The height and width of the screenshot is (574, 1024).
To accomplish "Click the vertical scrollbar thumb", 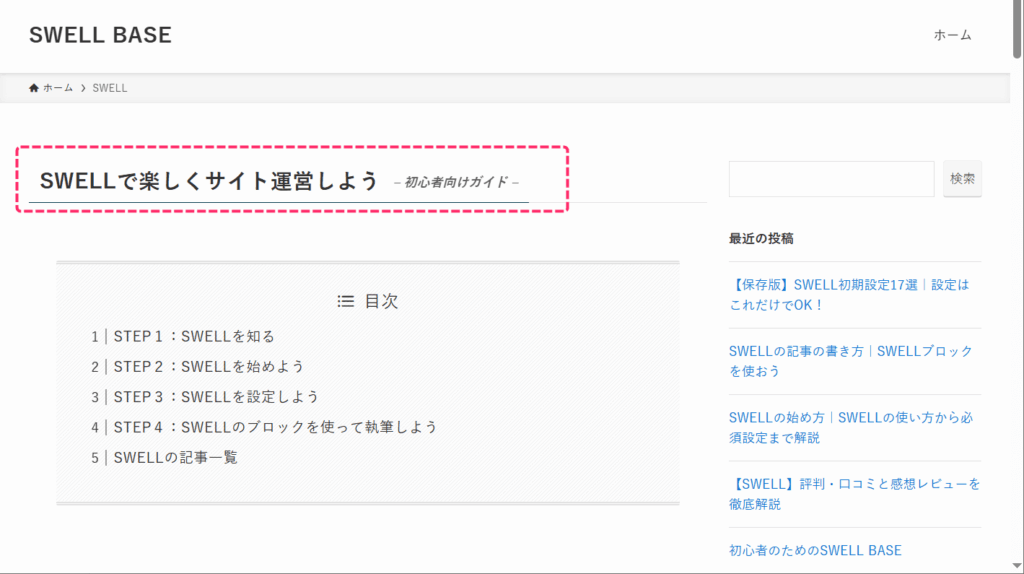I will tap(1017, 29).
